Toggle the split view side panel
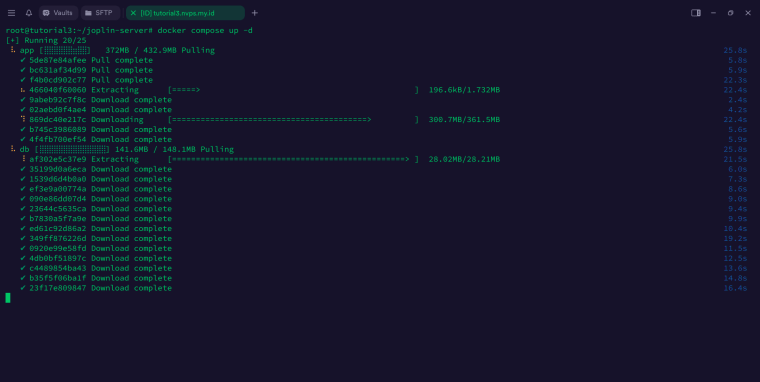Viewport: 760px width, 382px height. point(696,13)
